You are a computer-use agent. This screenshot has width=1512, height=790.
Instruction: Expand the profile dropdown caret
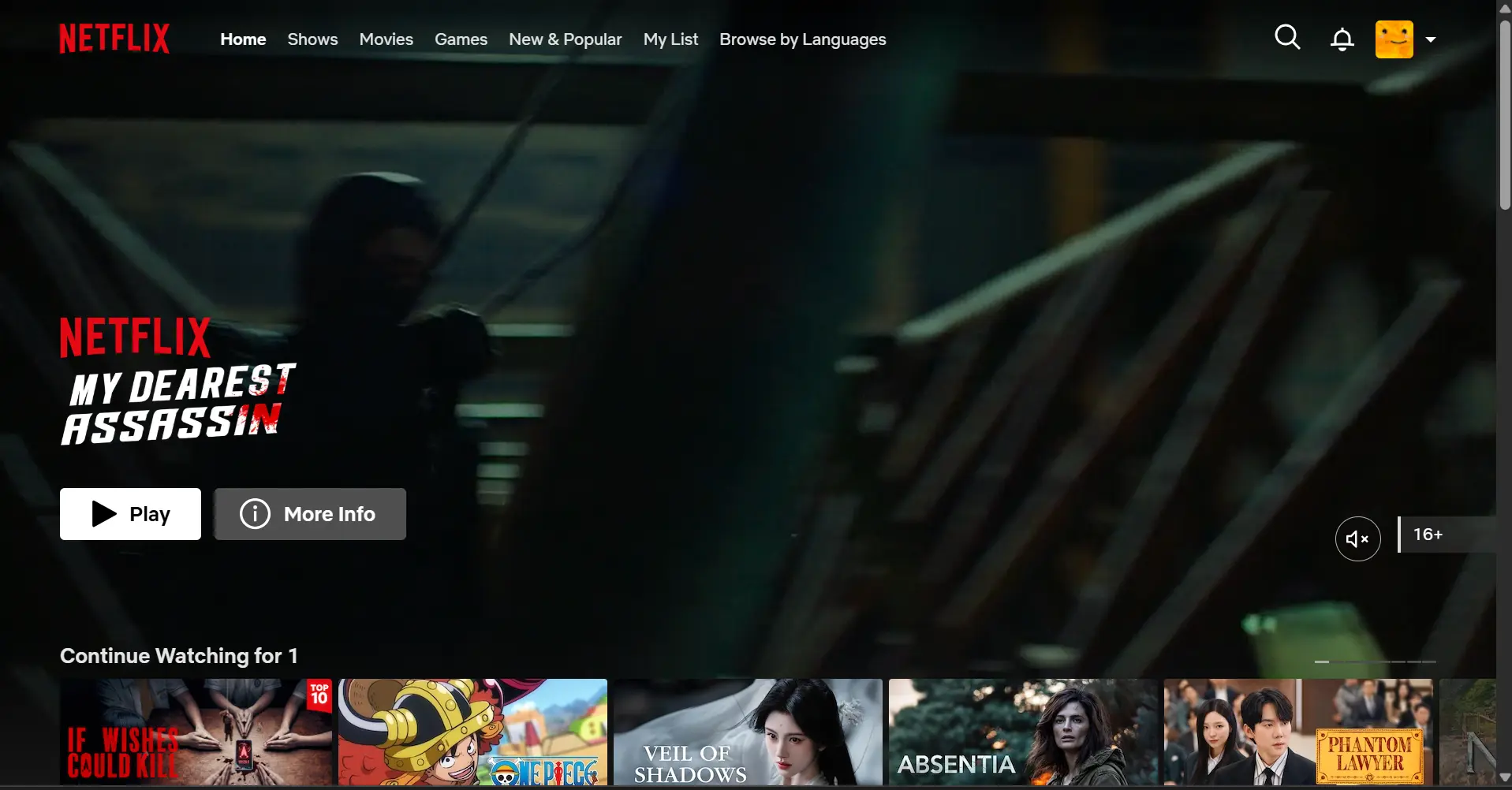(x=1430, y=39)
